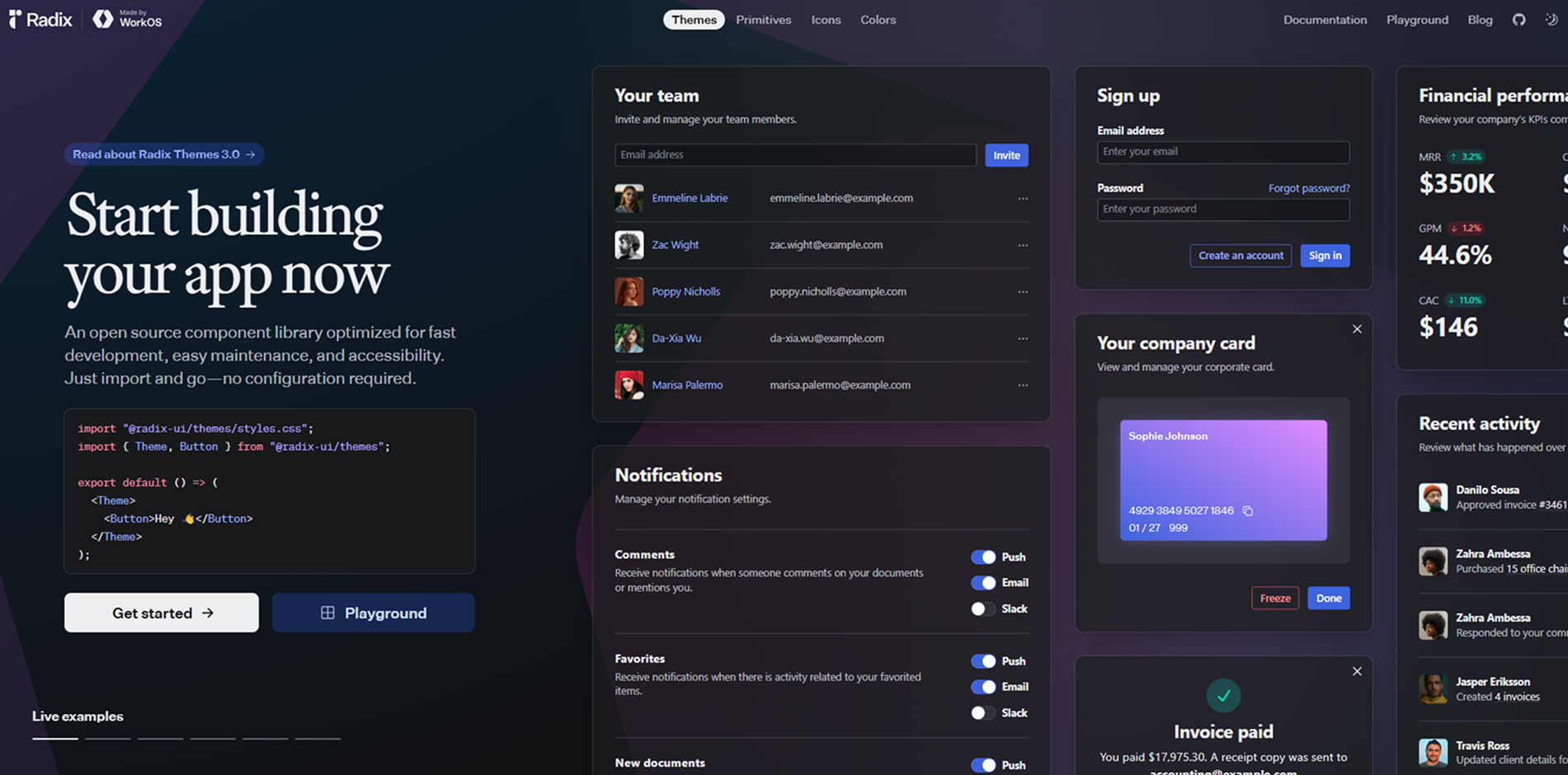Click the large Playground button
The image size is (1568, 775).
pos(373,613)
